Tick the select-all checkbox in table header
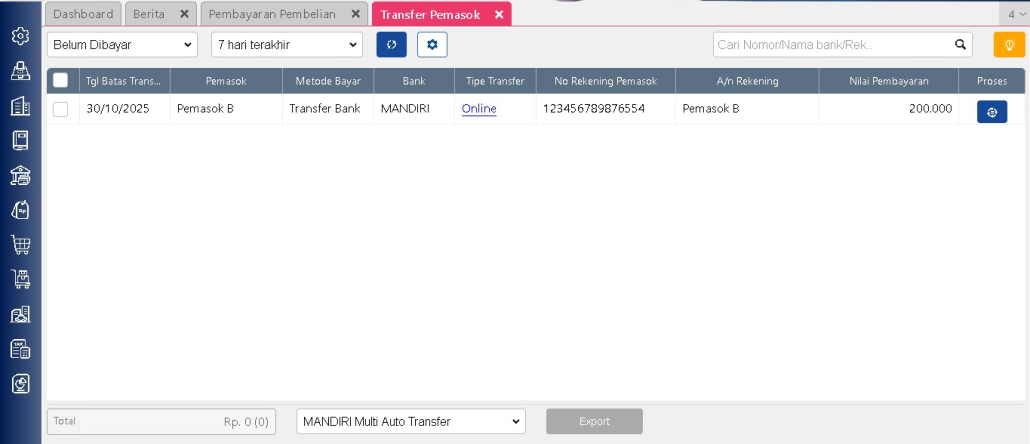The height and width of the screenshot is (444, 1030). [x=61, y=80]
